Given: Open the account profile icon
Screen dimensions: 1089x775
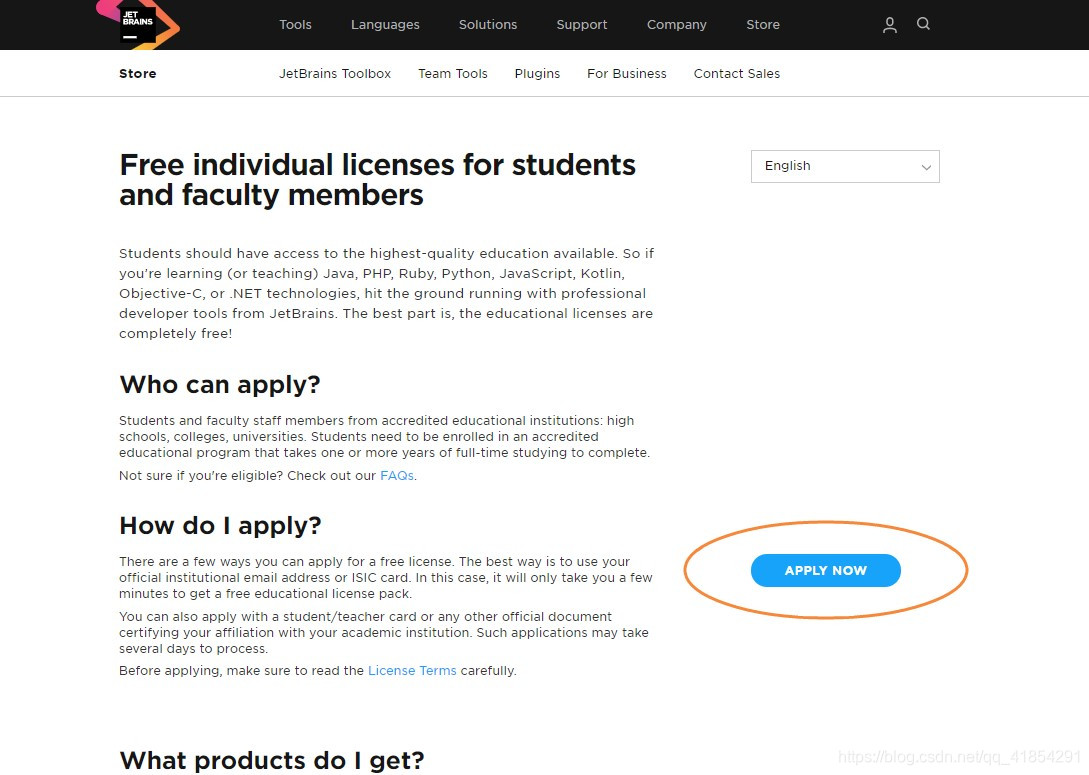Looking at the screenshot, I should (890, 25).
